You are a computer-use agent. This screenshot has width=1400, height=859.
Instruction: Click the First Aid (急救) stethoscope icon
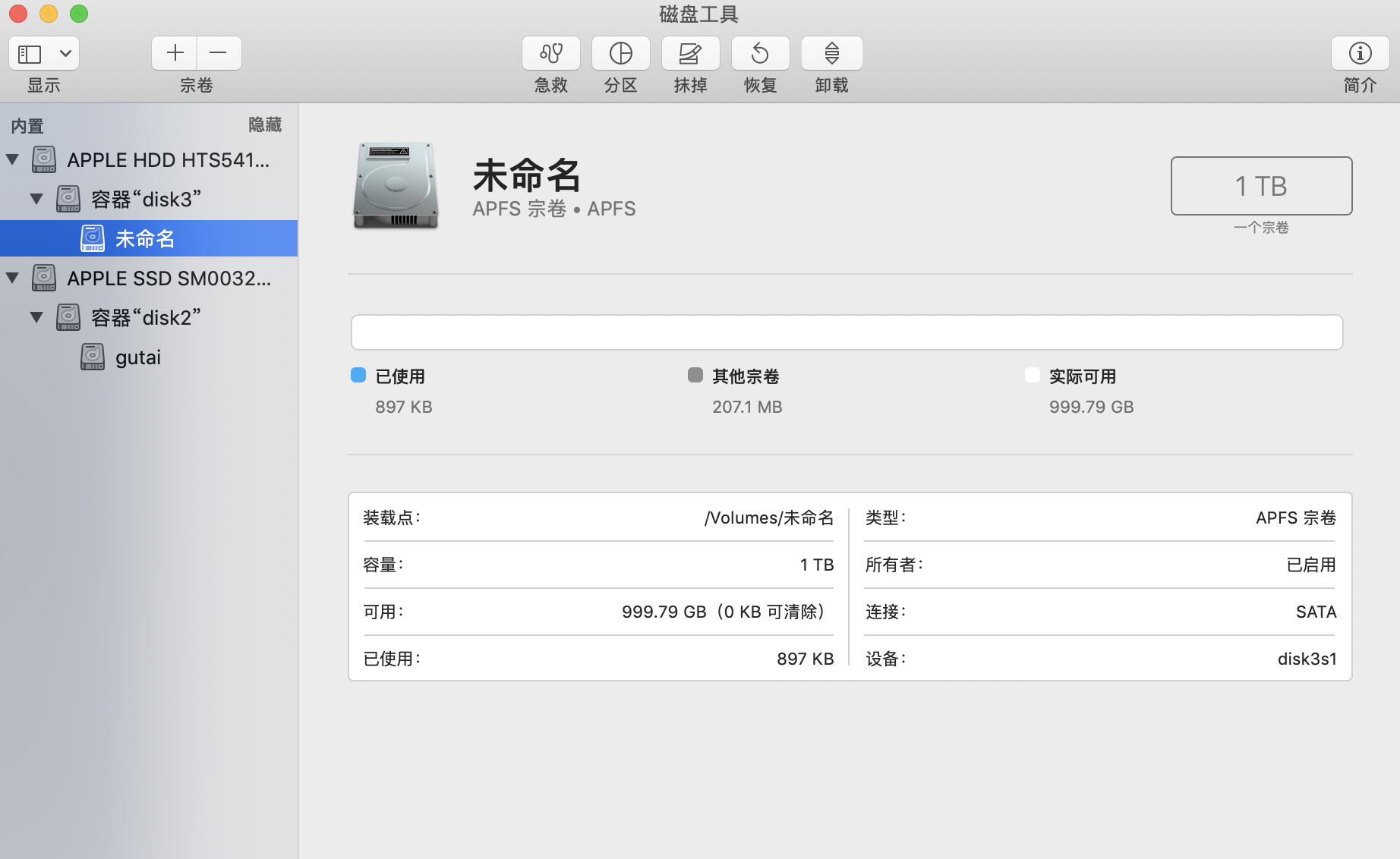550,53
